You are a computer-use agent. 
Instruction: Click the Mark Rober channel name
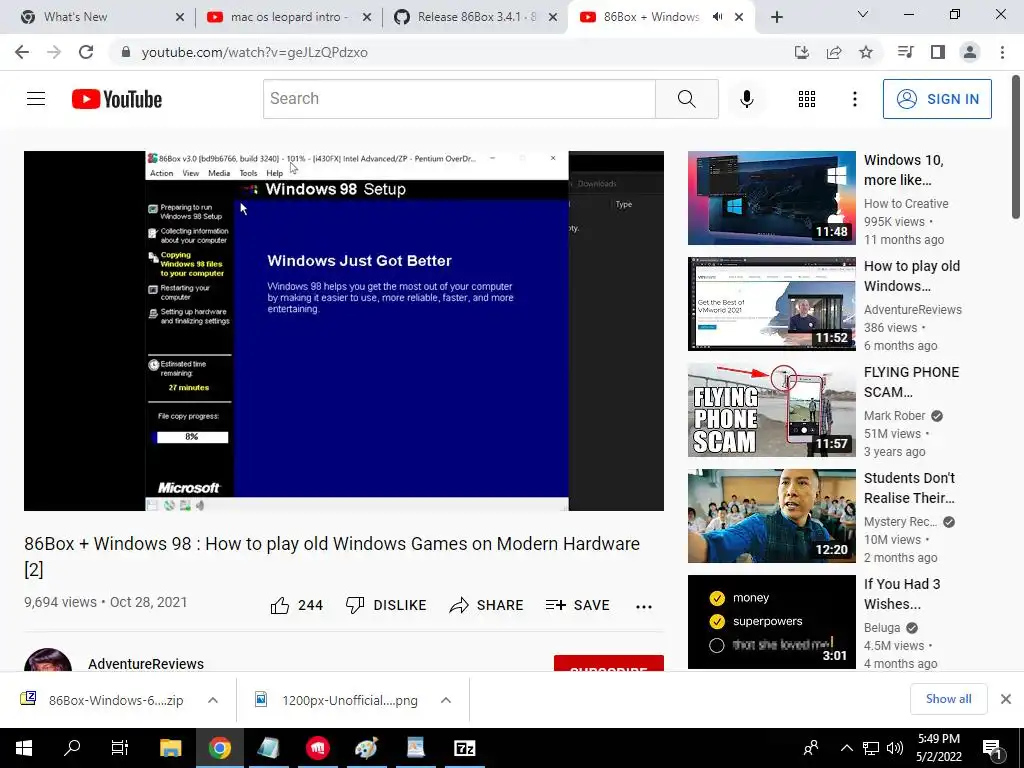point(894,416)
